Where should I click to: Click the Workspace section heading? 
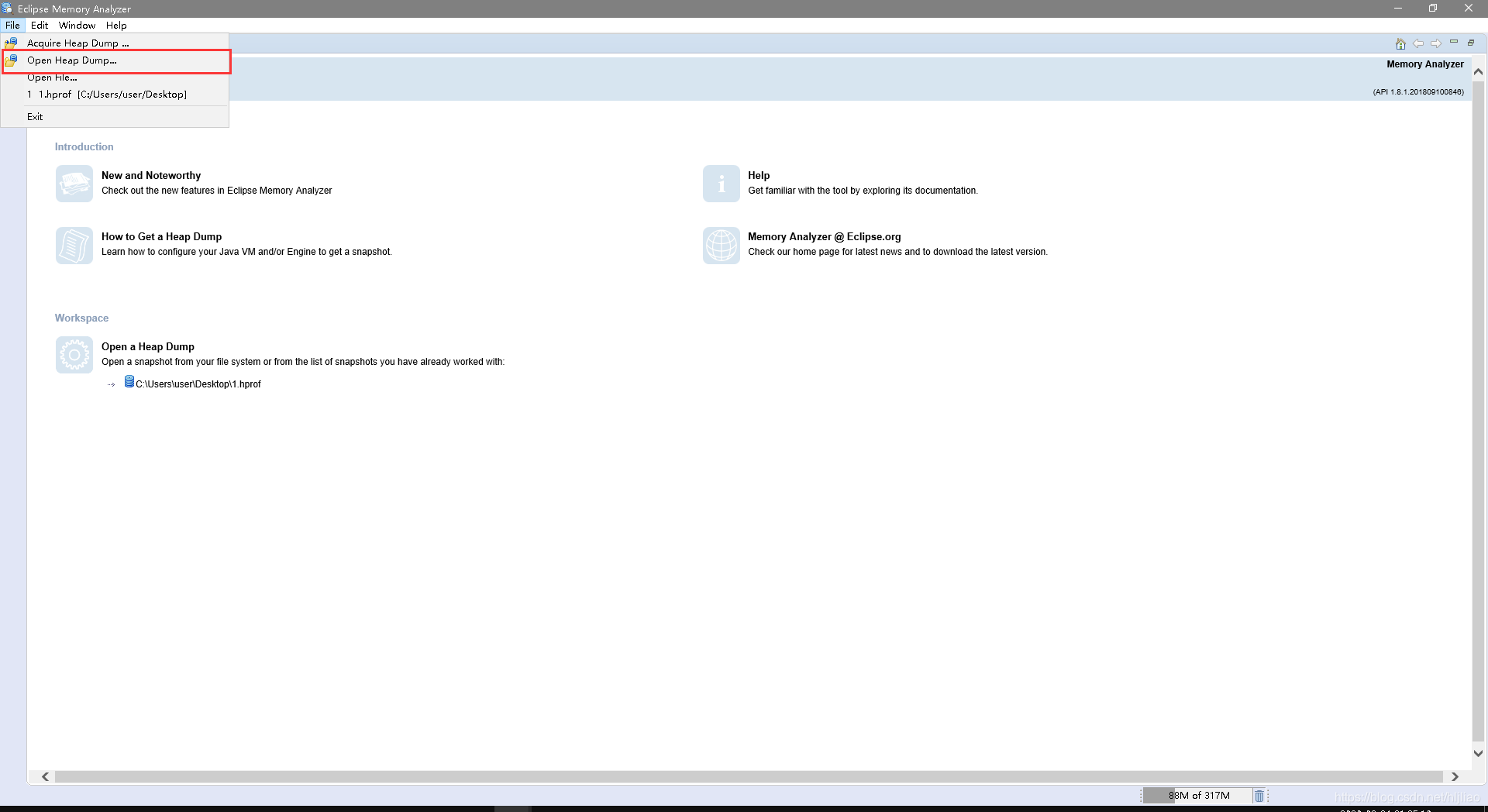coord(81,318)
